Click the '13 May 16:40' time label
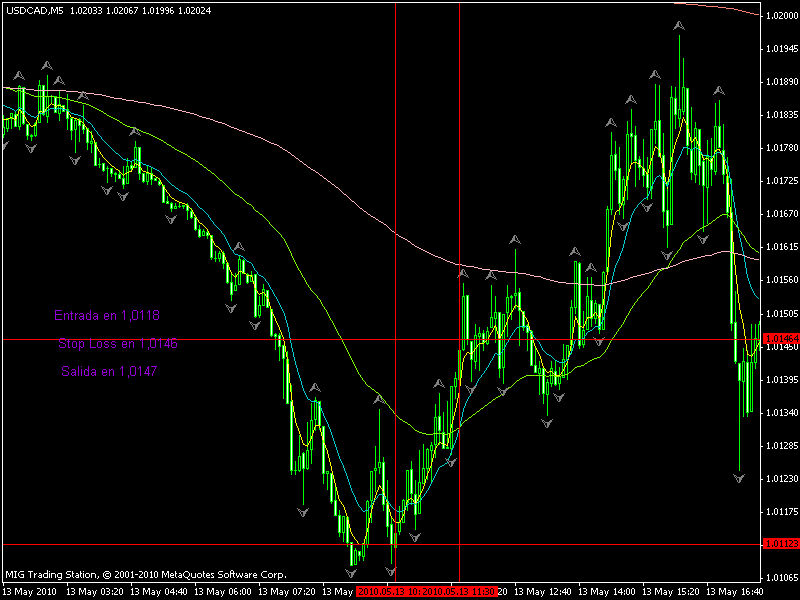Viewport: 800px width, 600px height. 737,591
